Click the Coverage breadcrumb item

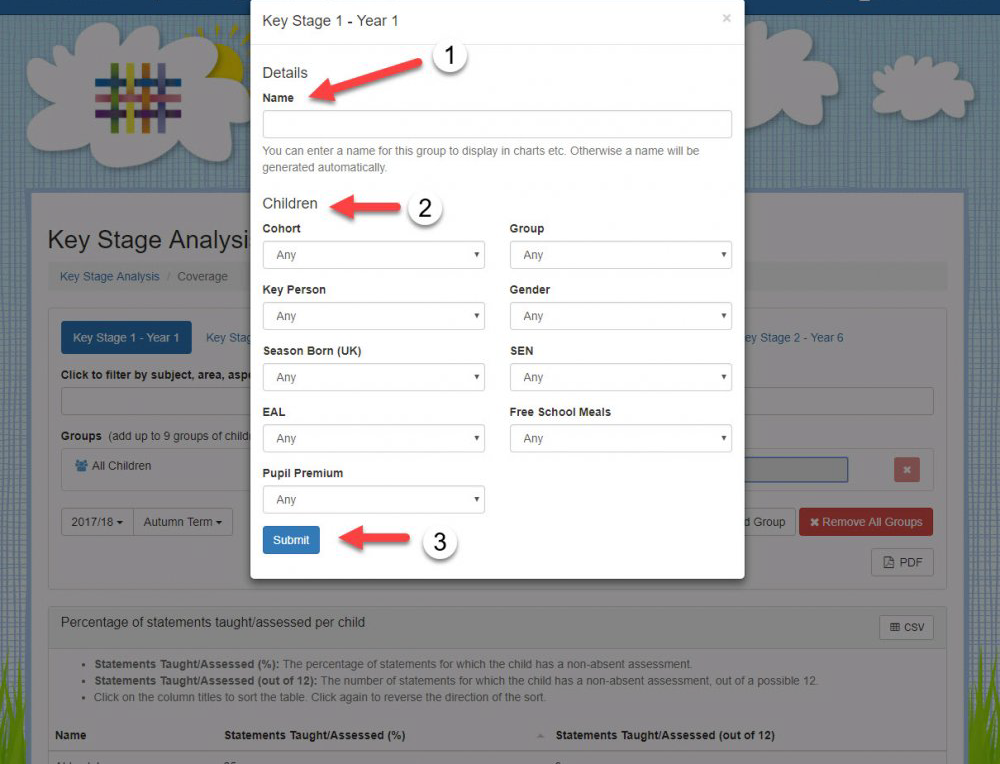tap(202, 276)
